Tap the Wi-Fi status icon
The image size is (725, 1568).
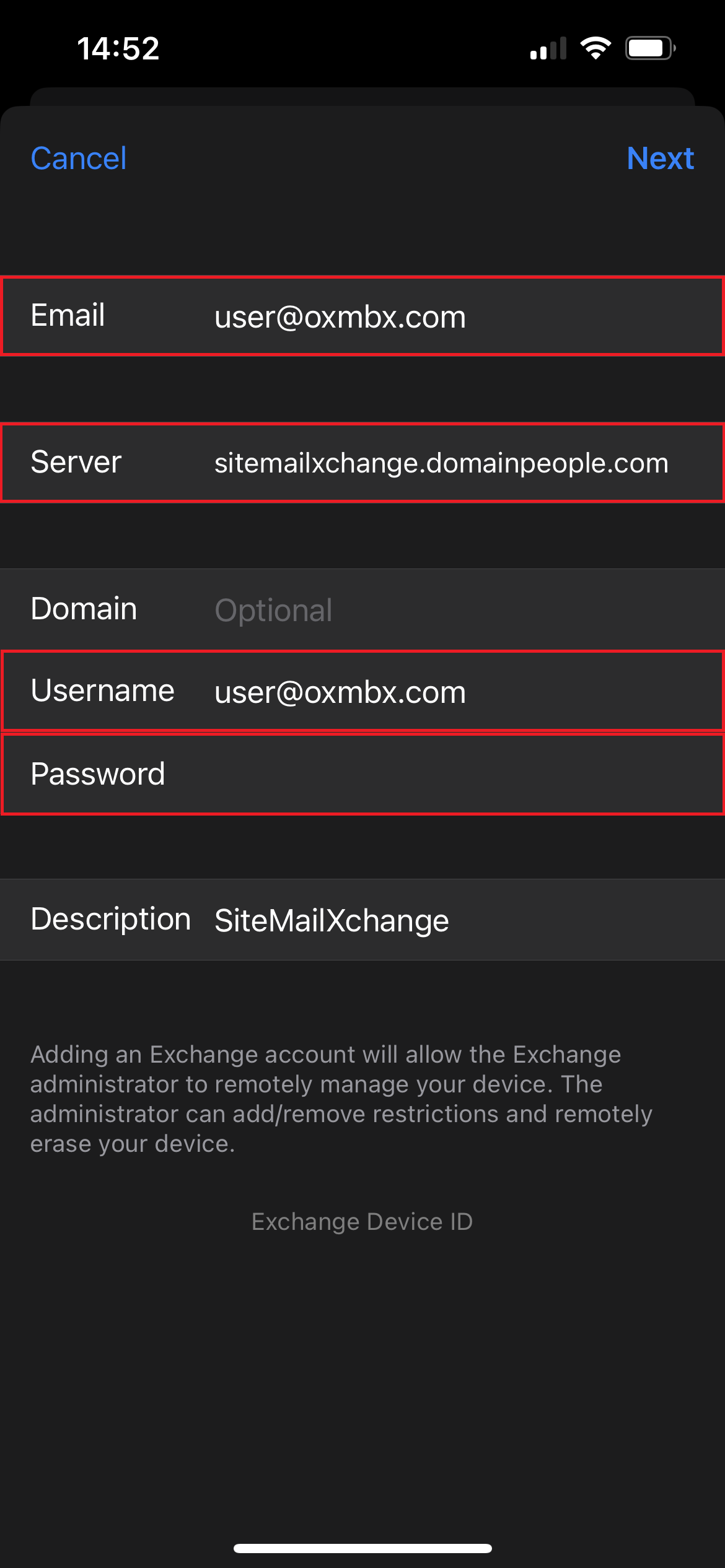pyautogui.click(x=595, y=48)
